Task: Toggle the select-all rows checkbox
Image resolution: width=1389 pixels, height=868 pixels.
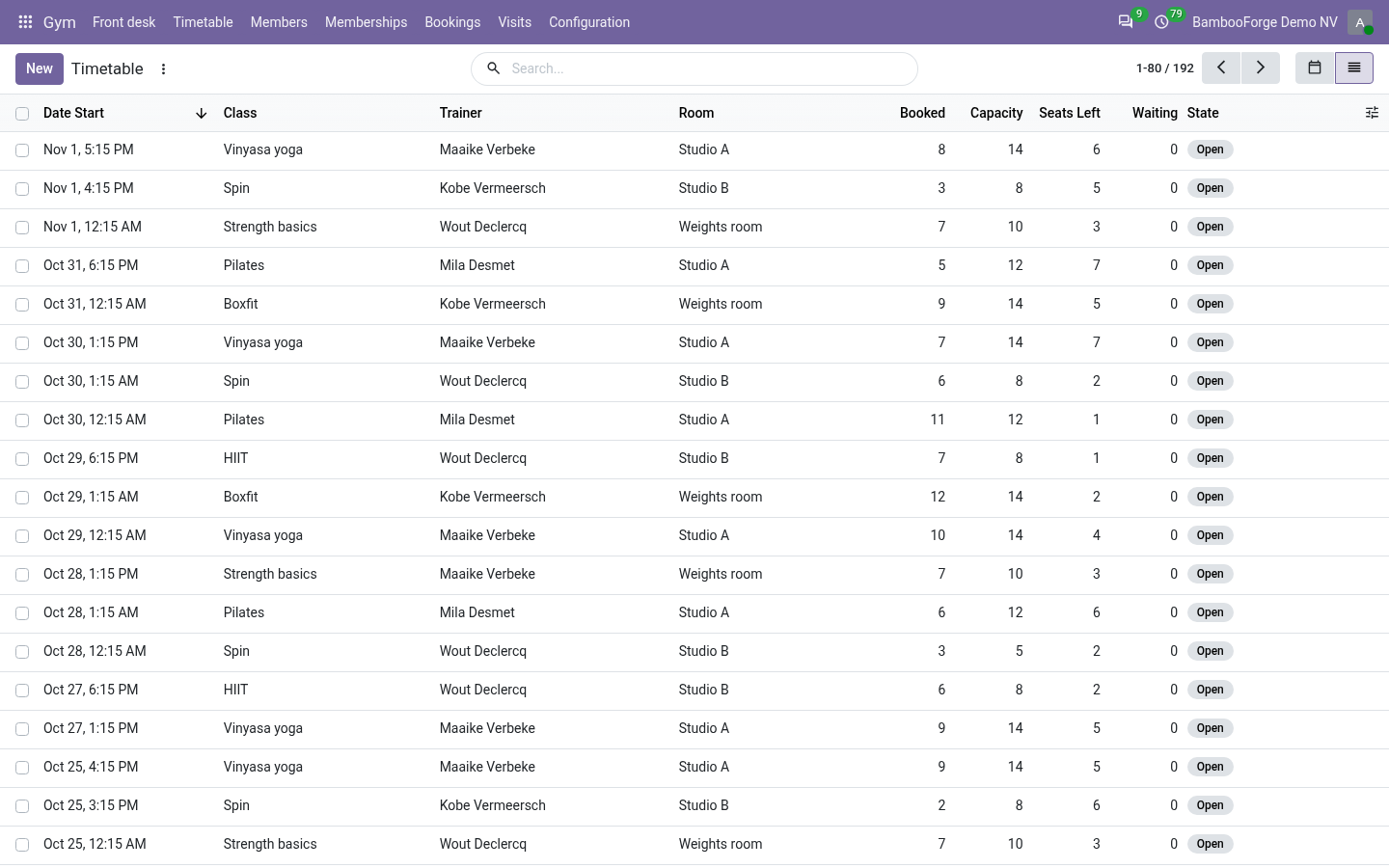Action: click(22, 113)
